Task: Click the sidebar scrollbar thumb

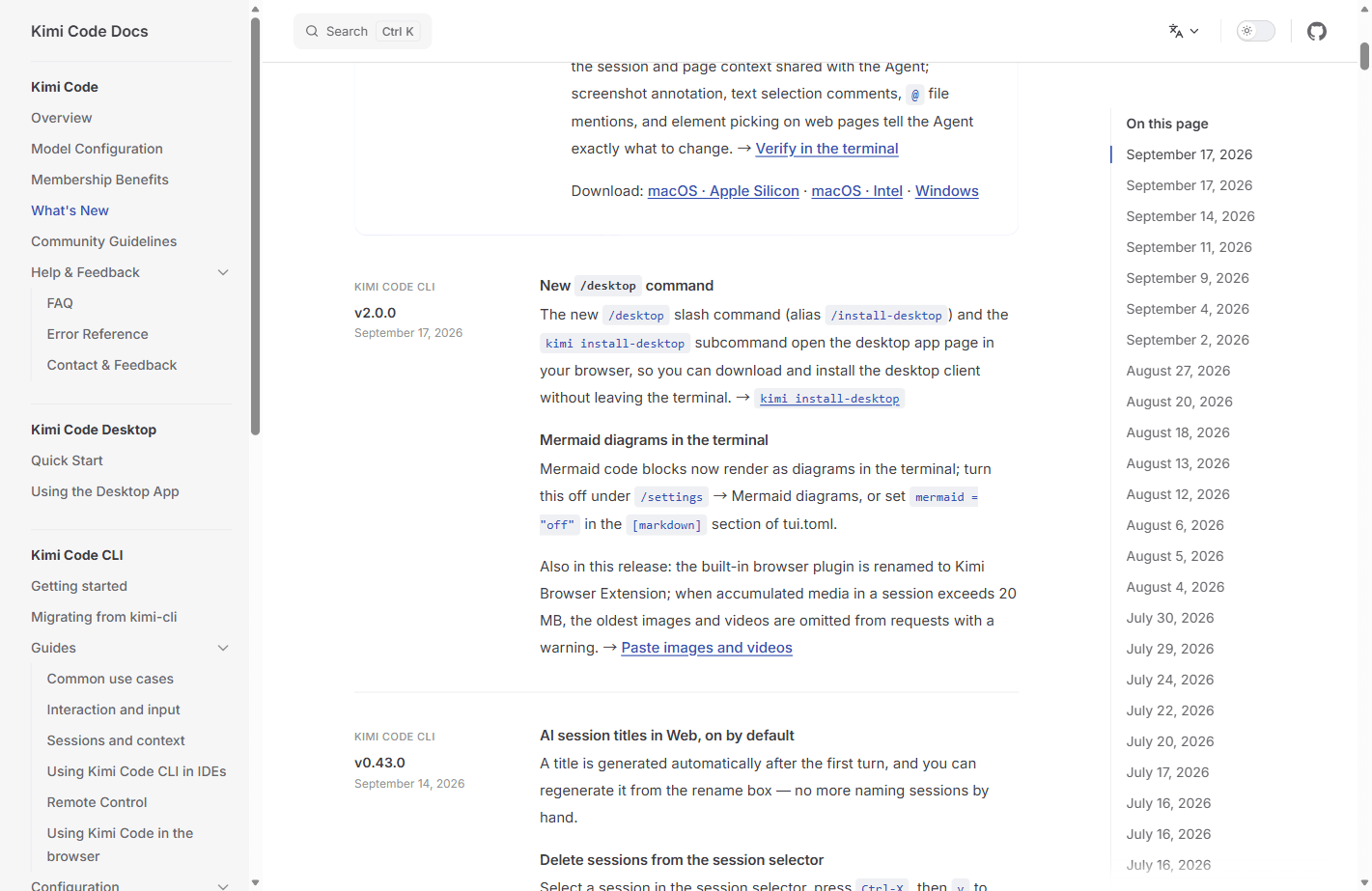Action: (255, 226)
